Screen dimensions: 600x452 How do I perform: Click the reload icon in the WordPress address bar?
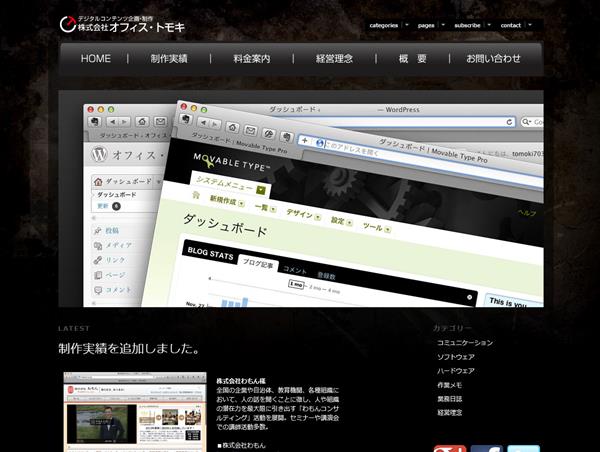tap(509, 122)
